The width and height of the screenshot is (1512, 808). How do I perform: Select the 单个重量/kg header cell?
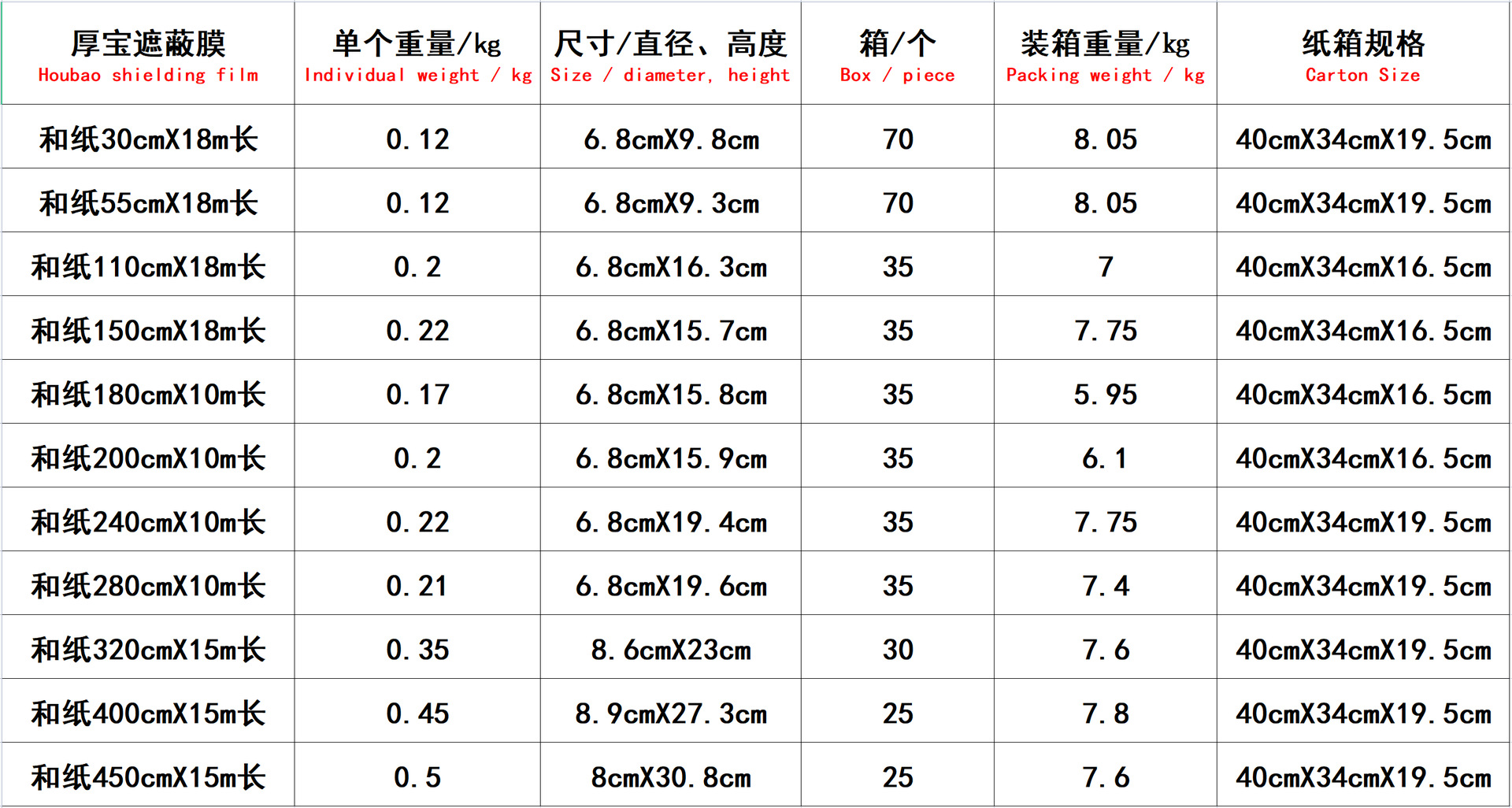pos(417,54)
